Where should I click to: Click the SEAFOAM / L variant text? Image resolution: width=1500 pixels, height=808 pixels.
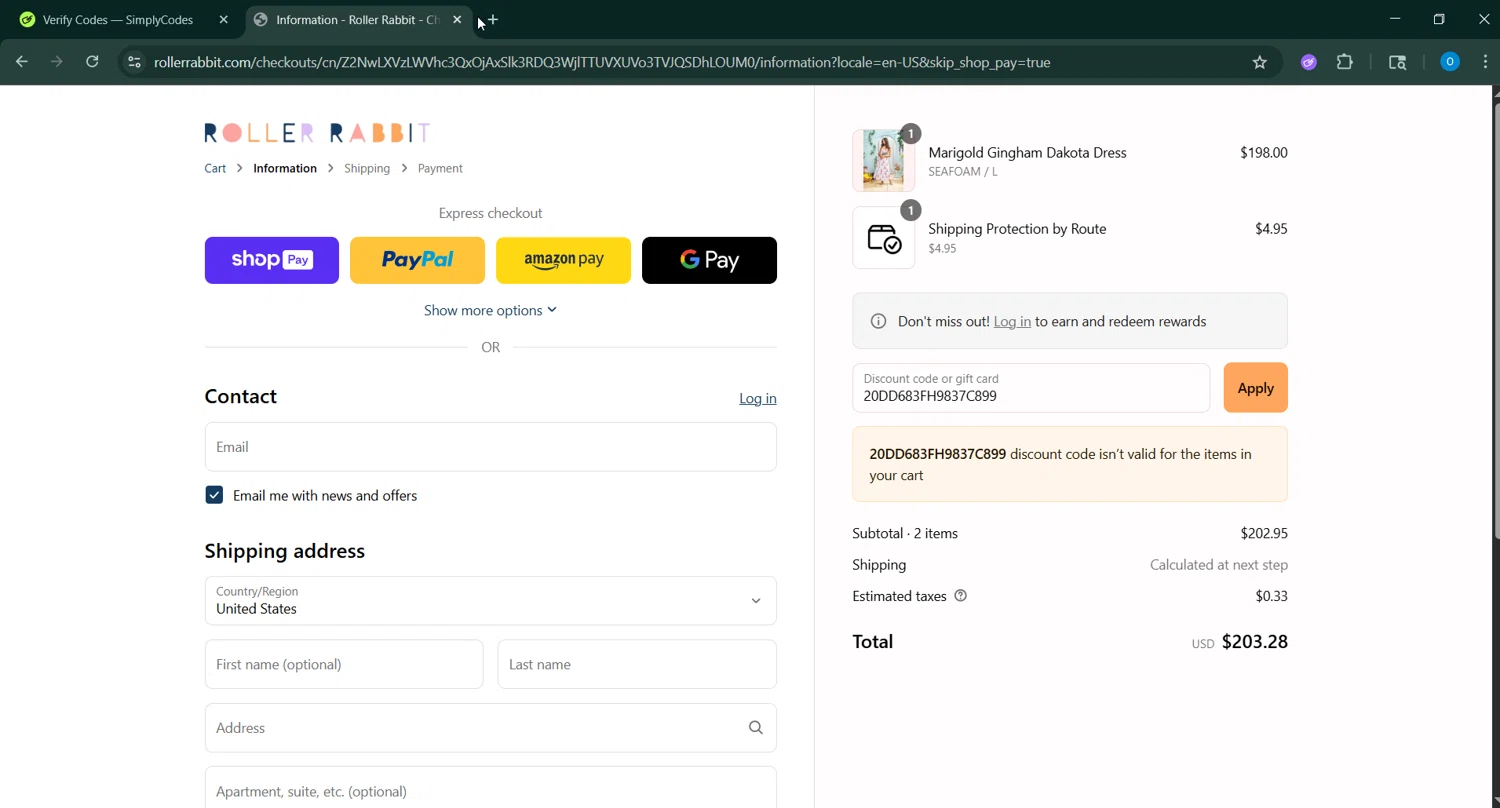[x=963, y=171]
